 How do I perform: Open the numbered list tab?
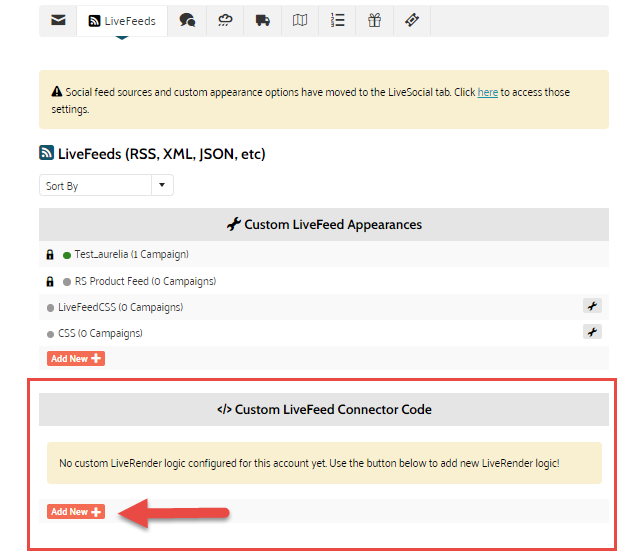pos(338,21)
